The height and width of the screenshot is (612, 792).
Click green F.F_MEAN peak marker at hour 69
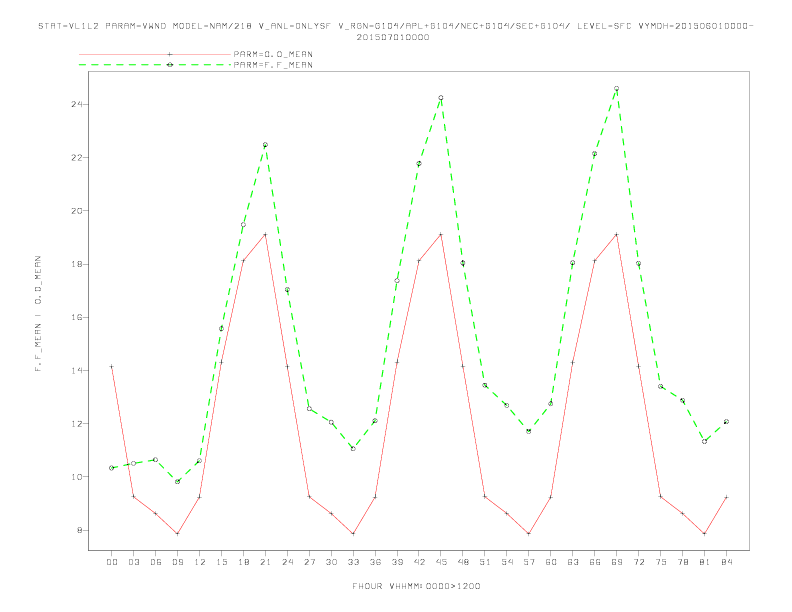coord(617,88)
